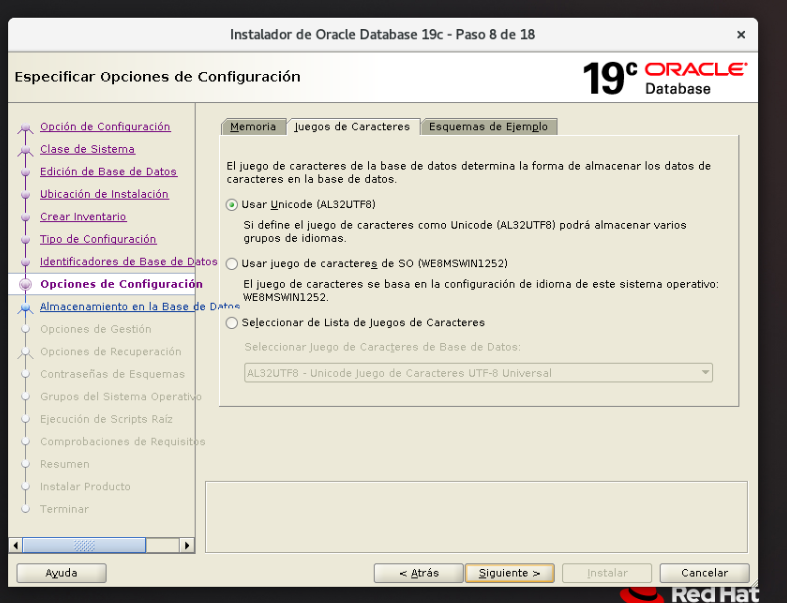
Task: Click the step marker beside Almacenamiento en la Base
Action: pyautogui.click(x=25, y=307)
